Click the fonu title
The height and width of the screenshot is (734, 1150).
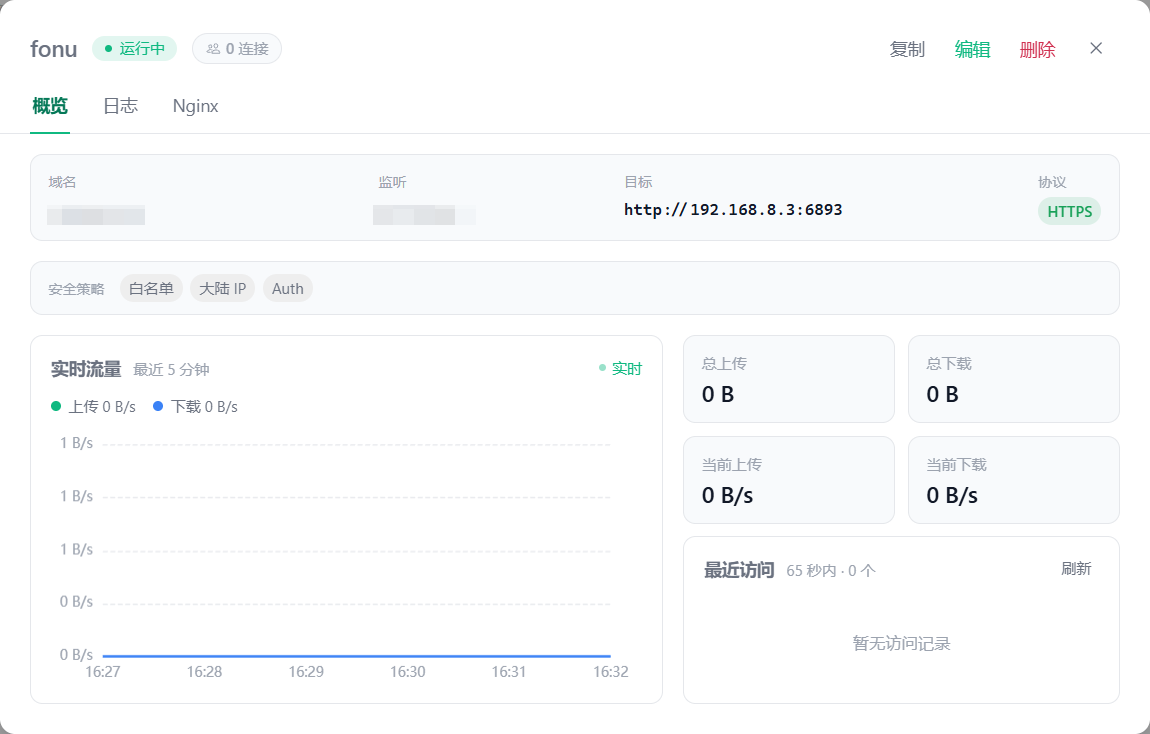click(x=54, y=49)
